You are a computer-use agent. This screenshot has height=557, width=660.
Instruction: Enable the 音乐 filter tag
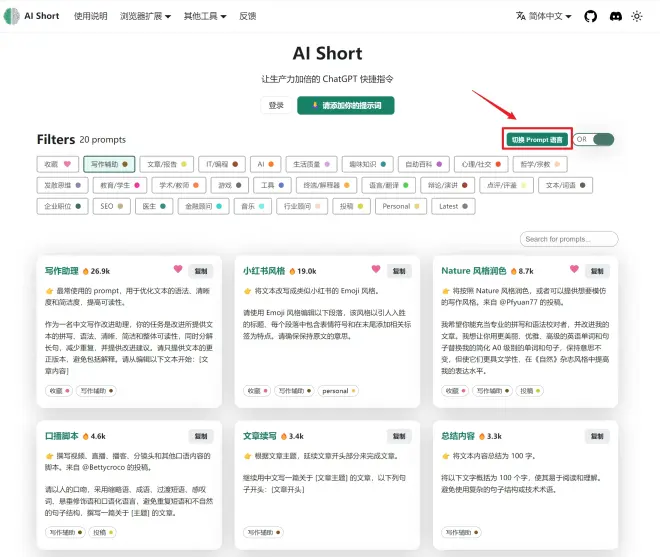pyautogui.click(x=253, y=206)
